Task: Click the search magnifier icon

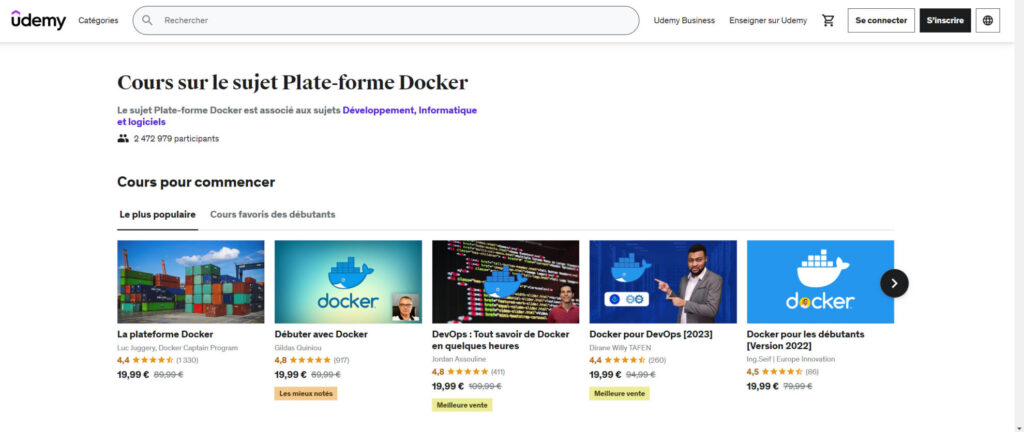Action: click(x=147, y=20)
